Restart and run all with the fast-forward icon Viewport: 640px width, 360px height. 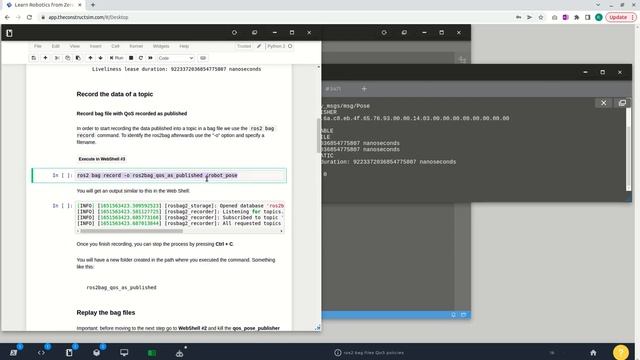[151, 58]
